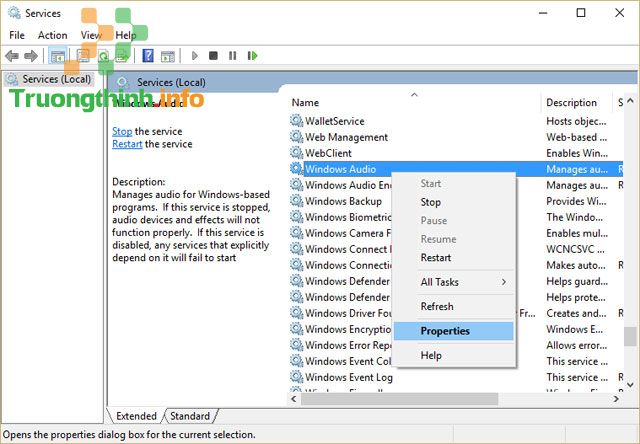Select the Windows Backup service
The image size is (640, 444).
tap(343, 201)
